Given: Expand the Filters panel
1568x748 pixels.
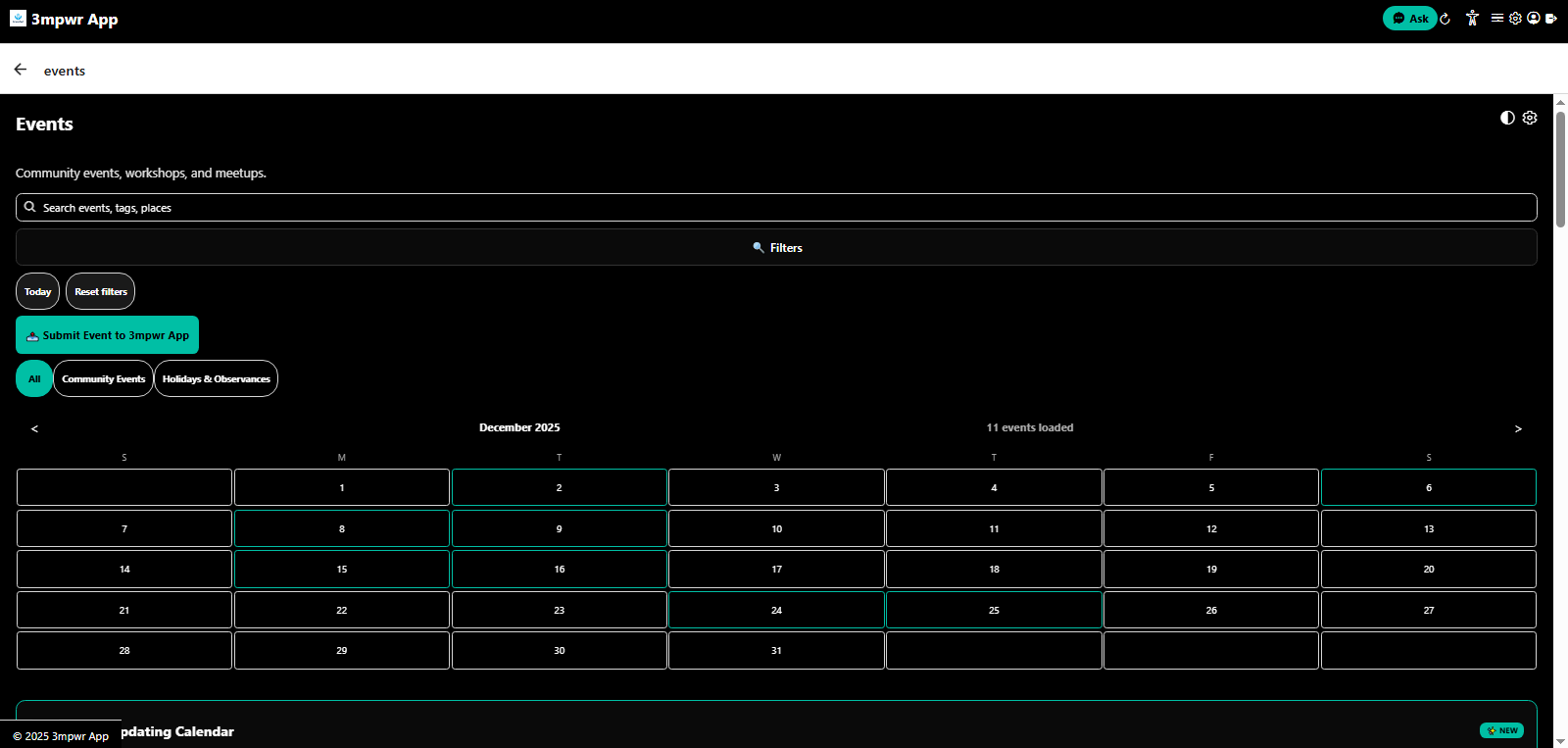Looking at the screenshot, I should 776,248.
